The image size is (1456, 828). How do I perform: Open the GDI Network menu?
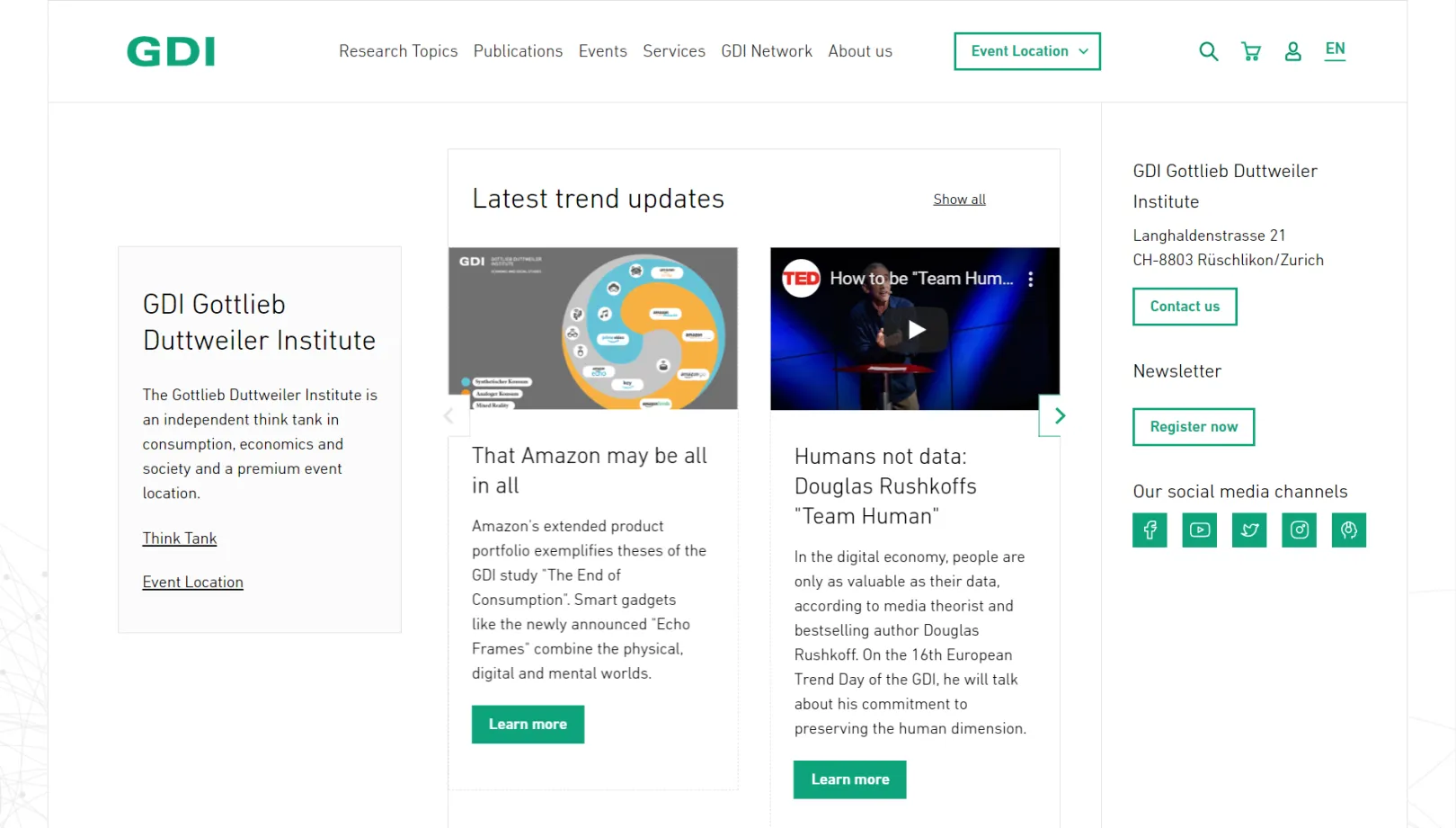tap(767, 51)
